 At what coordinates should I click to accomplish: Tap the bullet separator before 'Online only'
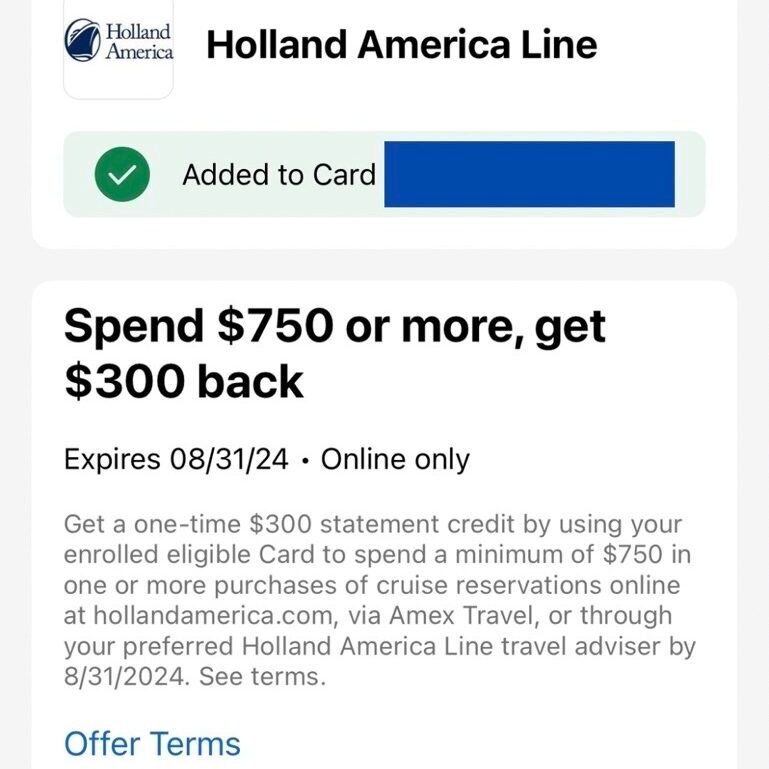(x=305, y=461)
